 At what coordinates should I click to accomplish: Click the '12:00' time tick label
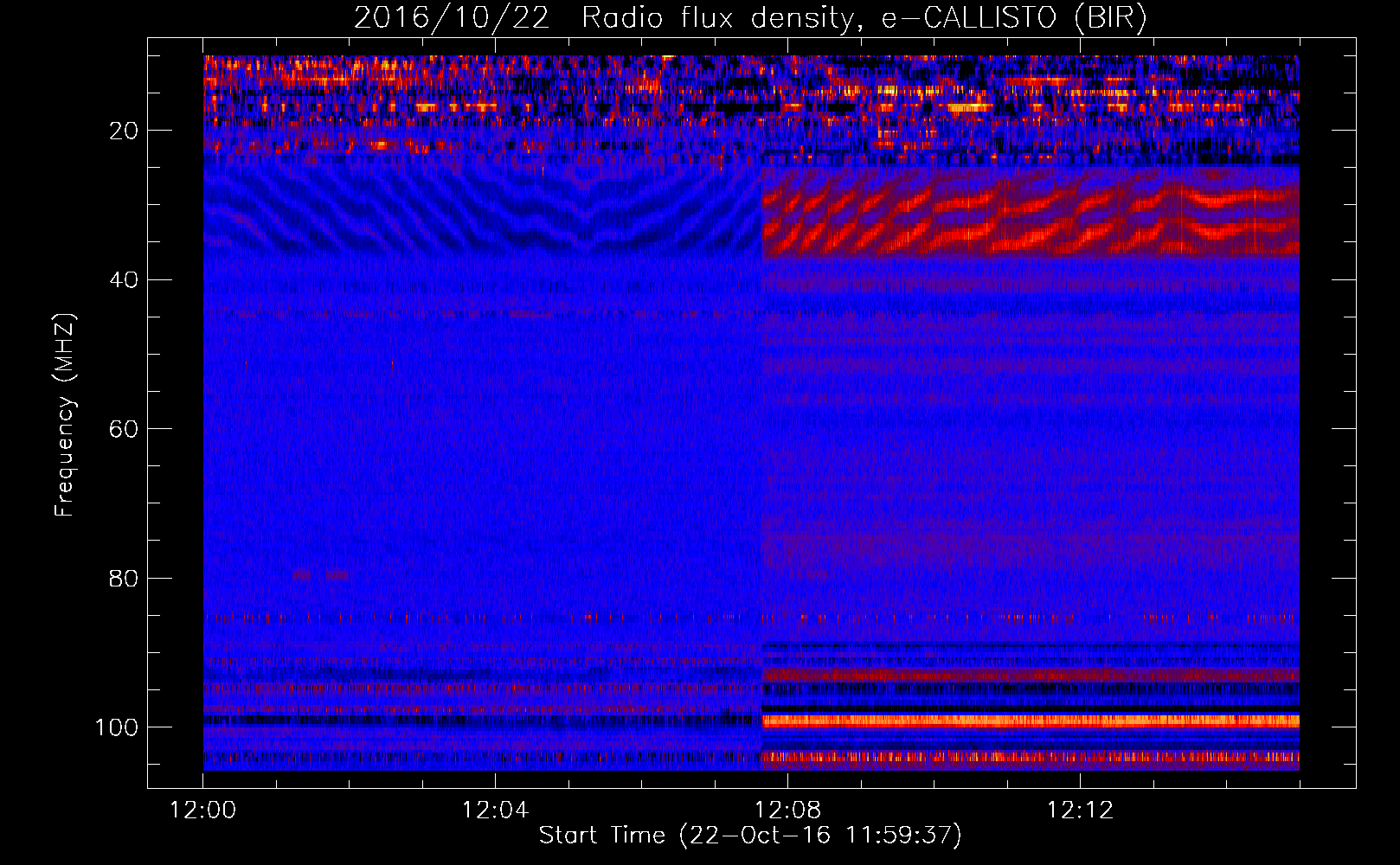click(202, 811)
